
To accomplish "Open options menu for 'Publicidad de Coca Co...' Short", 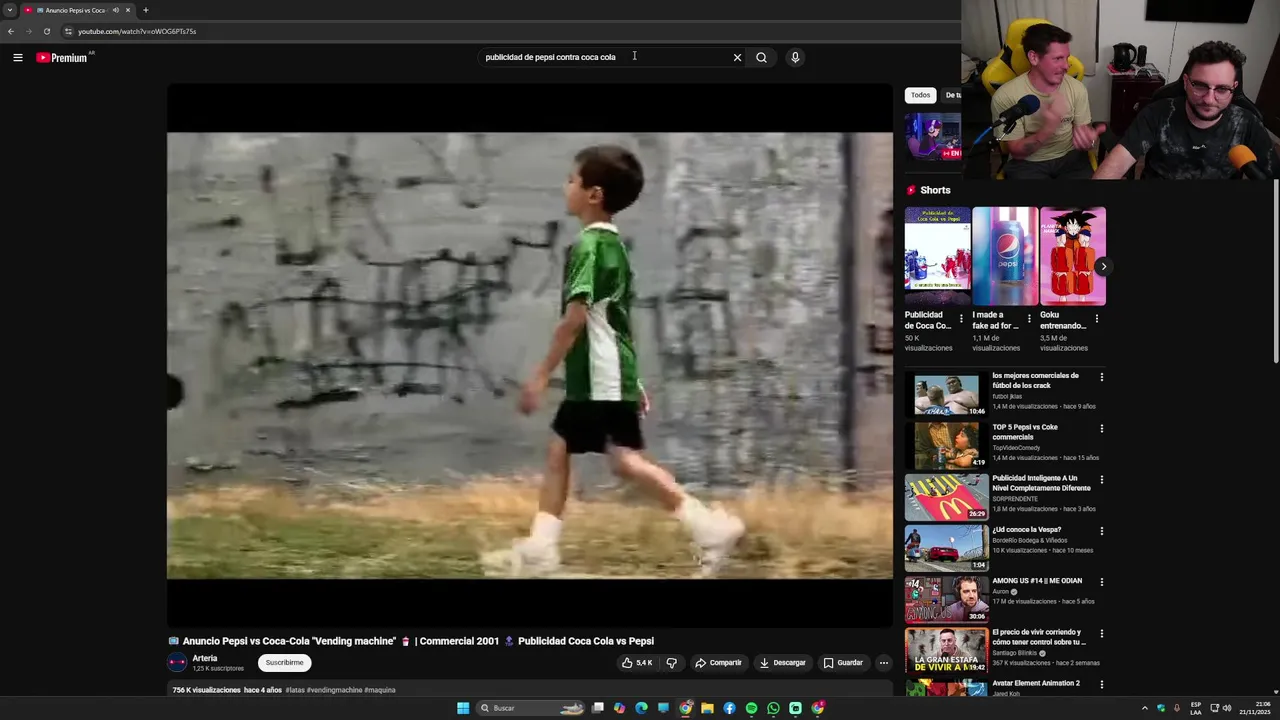I will 962,319.
